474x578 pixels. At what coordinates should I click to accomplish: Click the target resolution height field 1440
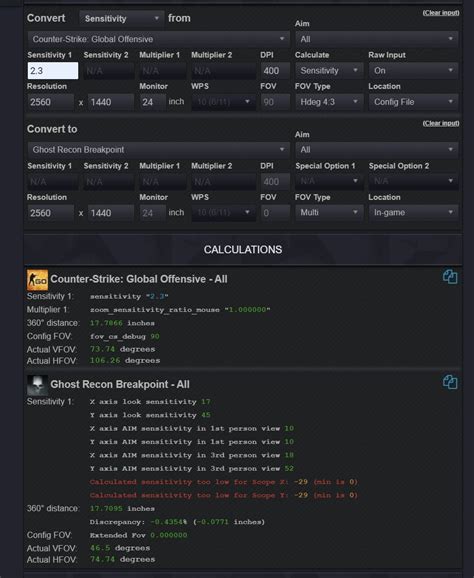point(111,213)
